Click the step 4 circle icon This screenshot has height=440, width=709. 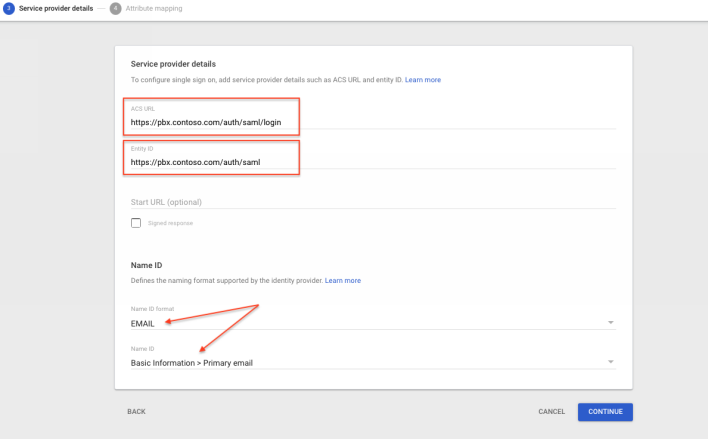click(115, 8)
